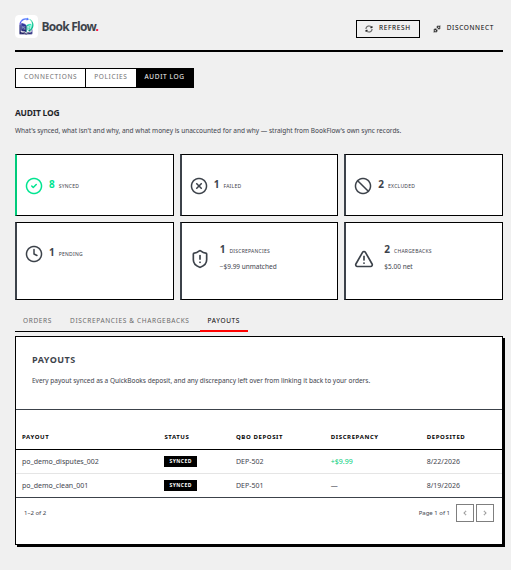This screenshot has width=511, height=570.
Task: Switch to the Orders sub-tab
Action: click(x=37, y=321)
